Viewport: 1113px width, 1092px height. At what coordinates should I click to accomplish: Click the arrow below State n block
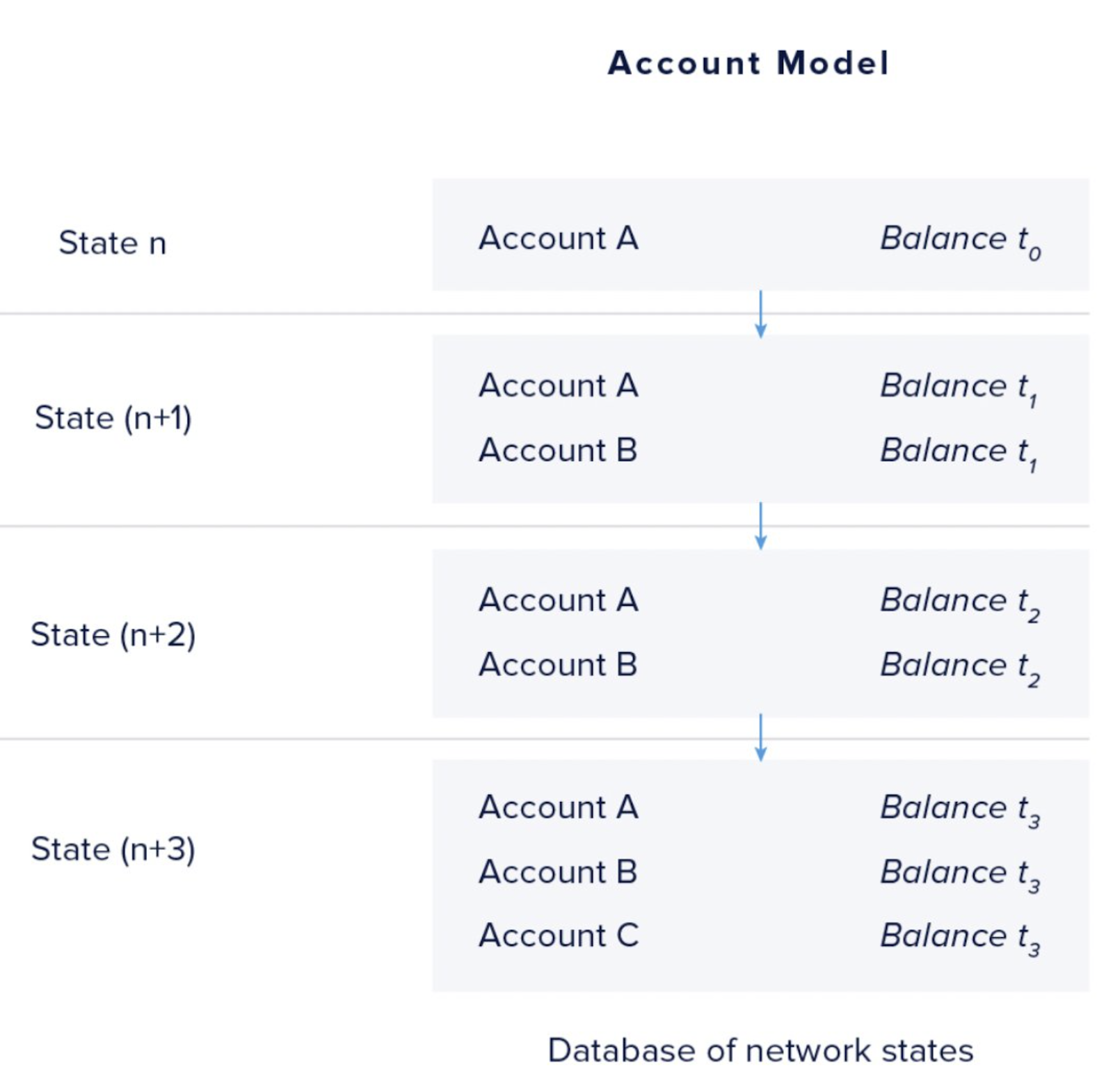coord(760,314)
